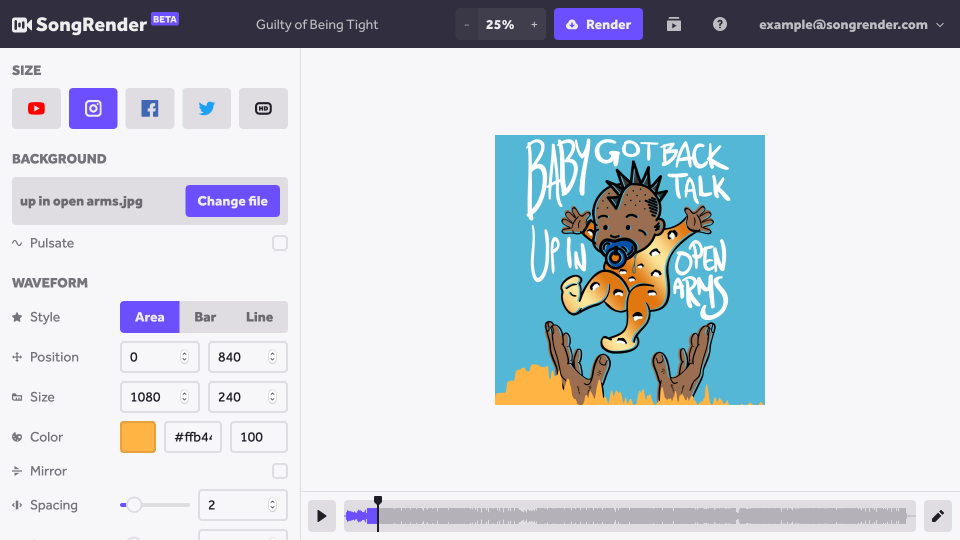Screen dimensions: 960x540
Task: Expand the example@songrender.com account menu
Action: pyautogui.click(x=851, y=24)
